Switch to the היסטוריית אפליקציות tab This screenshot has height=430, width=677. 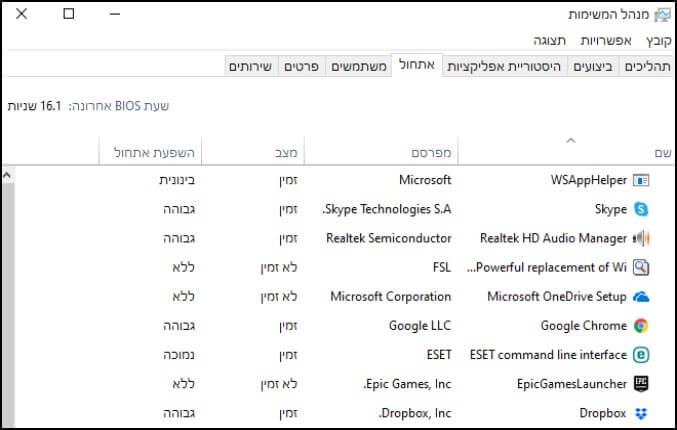(x=504, y=66)
